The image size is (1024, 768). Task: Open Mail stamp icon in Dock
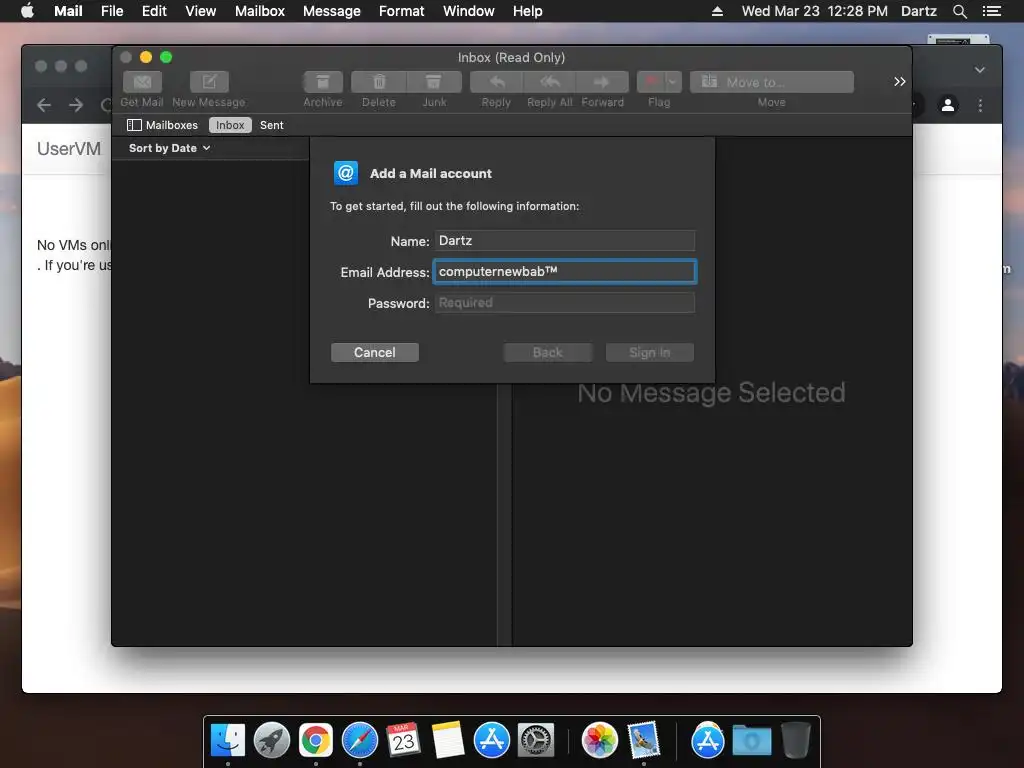click(644, 741)
